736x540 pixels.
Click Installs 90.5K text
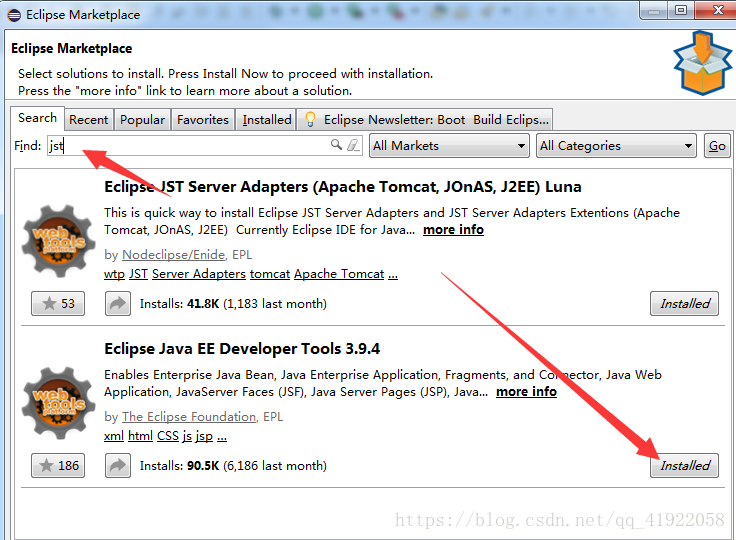[233, 466]
